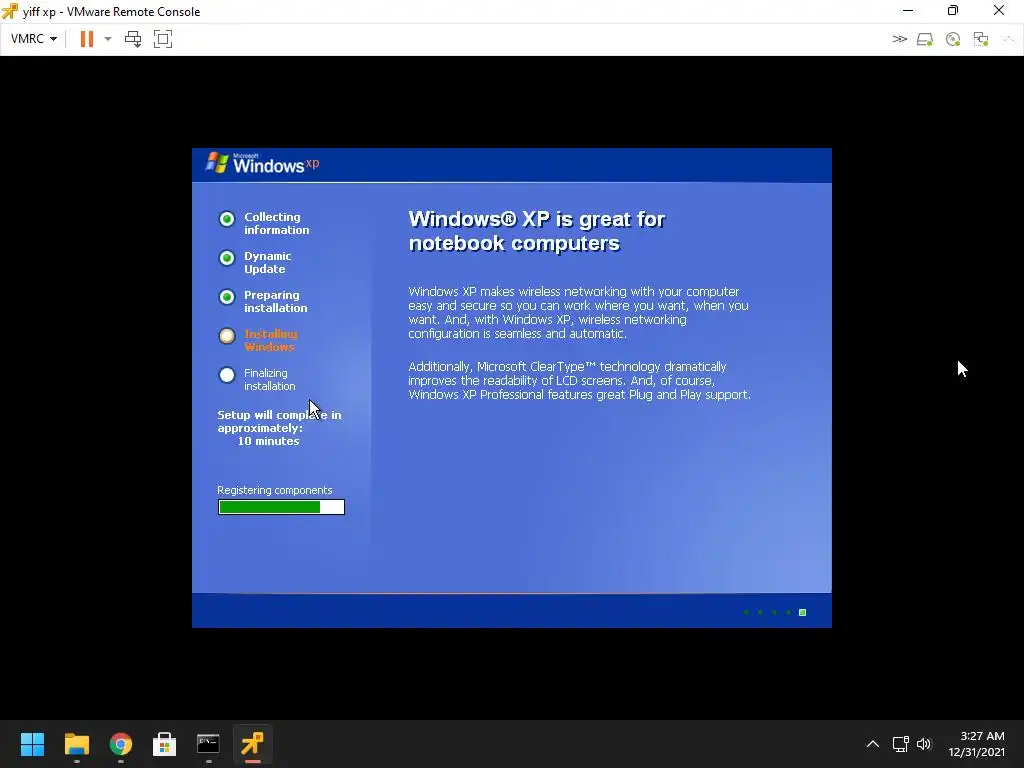1024x768 pixels.
Task: Open the VMRC dropdown menu
Action: coord(33,39)
